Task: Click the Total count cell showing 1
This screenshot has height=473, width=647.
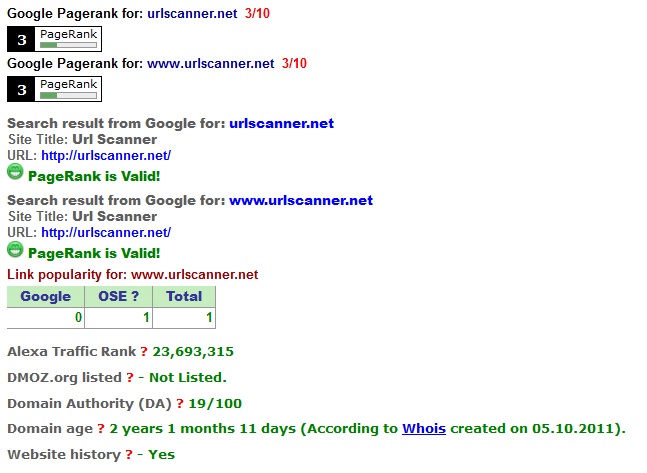Action: pyautogui.click(x=184, y=318)
